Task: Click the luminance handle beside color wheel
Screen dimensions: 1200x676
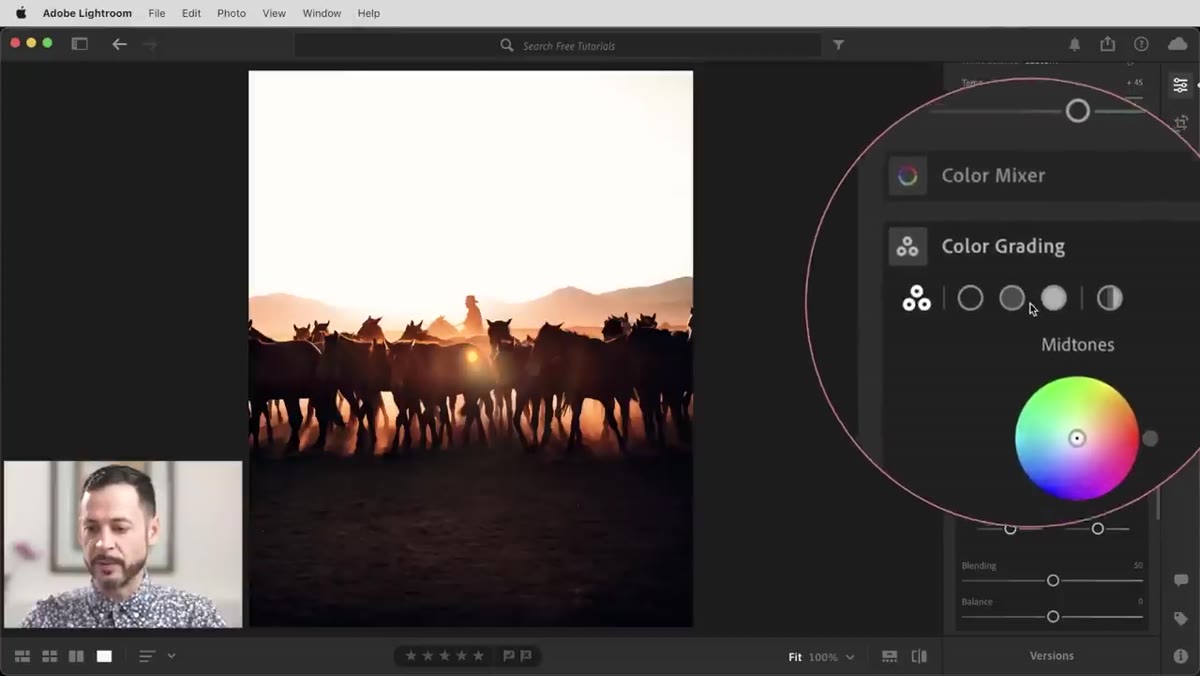Action: (x=1150, y=438)
